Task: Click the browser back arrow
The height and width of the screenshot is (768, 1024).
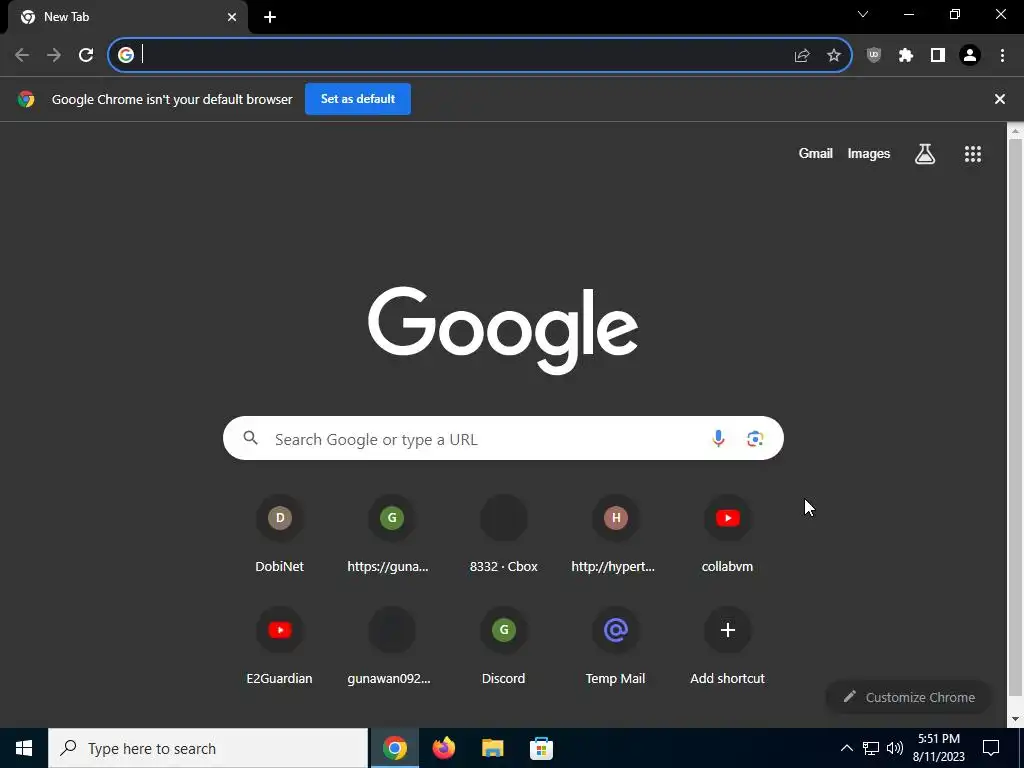Action: pos(22,55)
